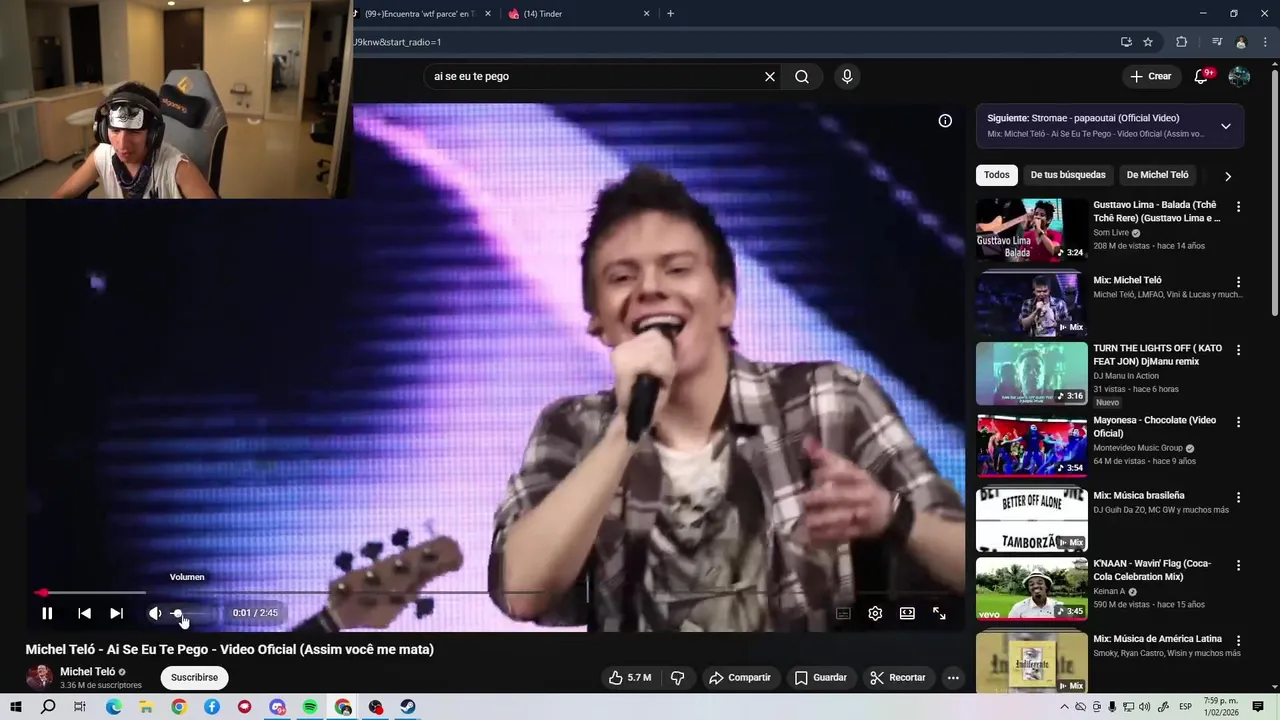
Task: Open File Explorer from taskbar
Action: tap(146, 707)
